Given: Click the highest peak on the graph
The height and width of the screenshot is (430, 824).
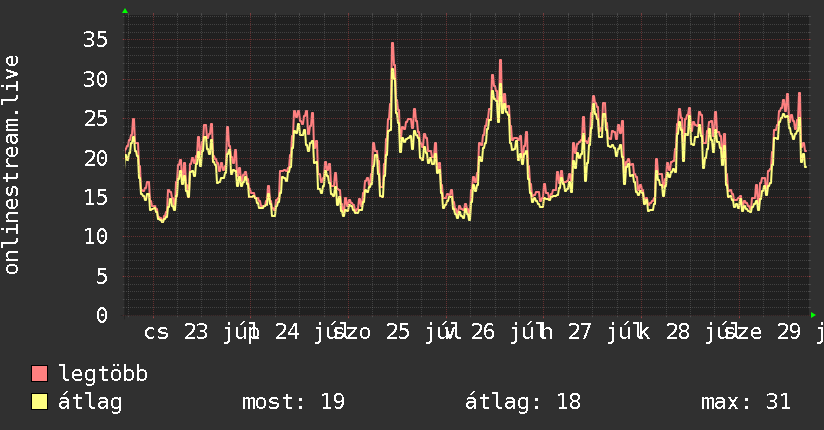Looking at the screenshot, I should [393, 44].
